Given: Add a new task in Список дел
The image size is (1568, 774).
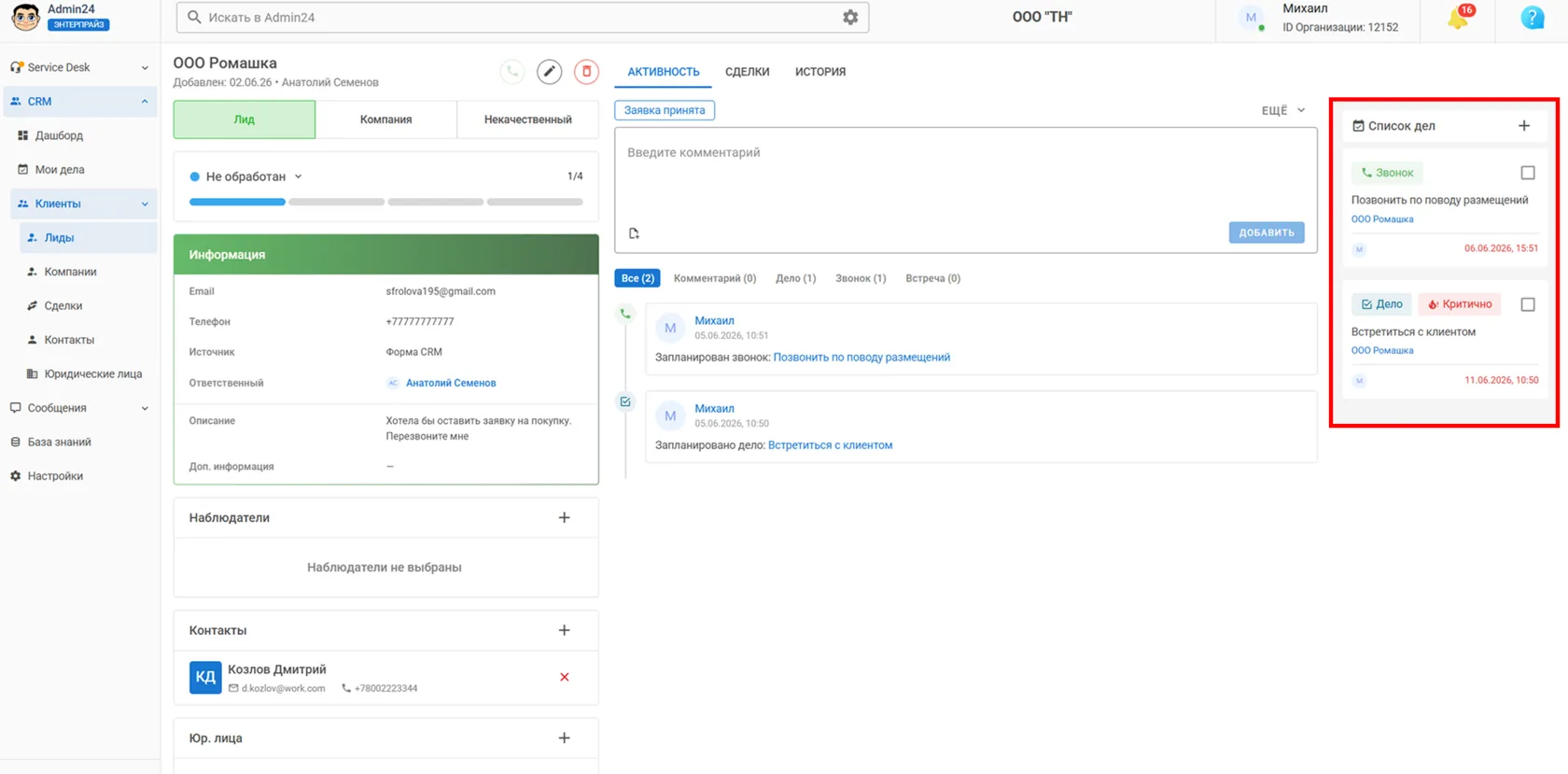Looking at the screenshot, I should click(1524, 126).
